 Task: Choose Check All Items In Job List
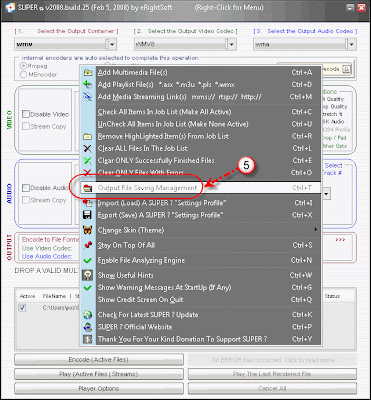point(201,112)
